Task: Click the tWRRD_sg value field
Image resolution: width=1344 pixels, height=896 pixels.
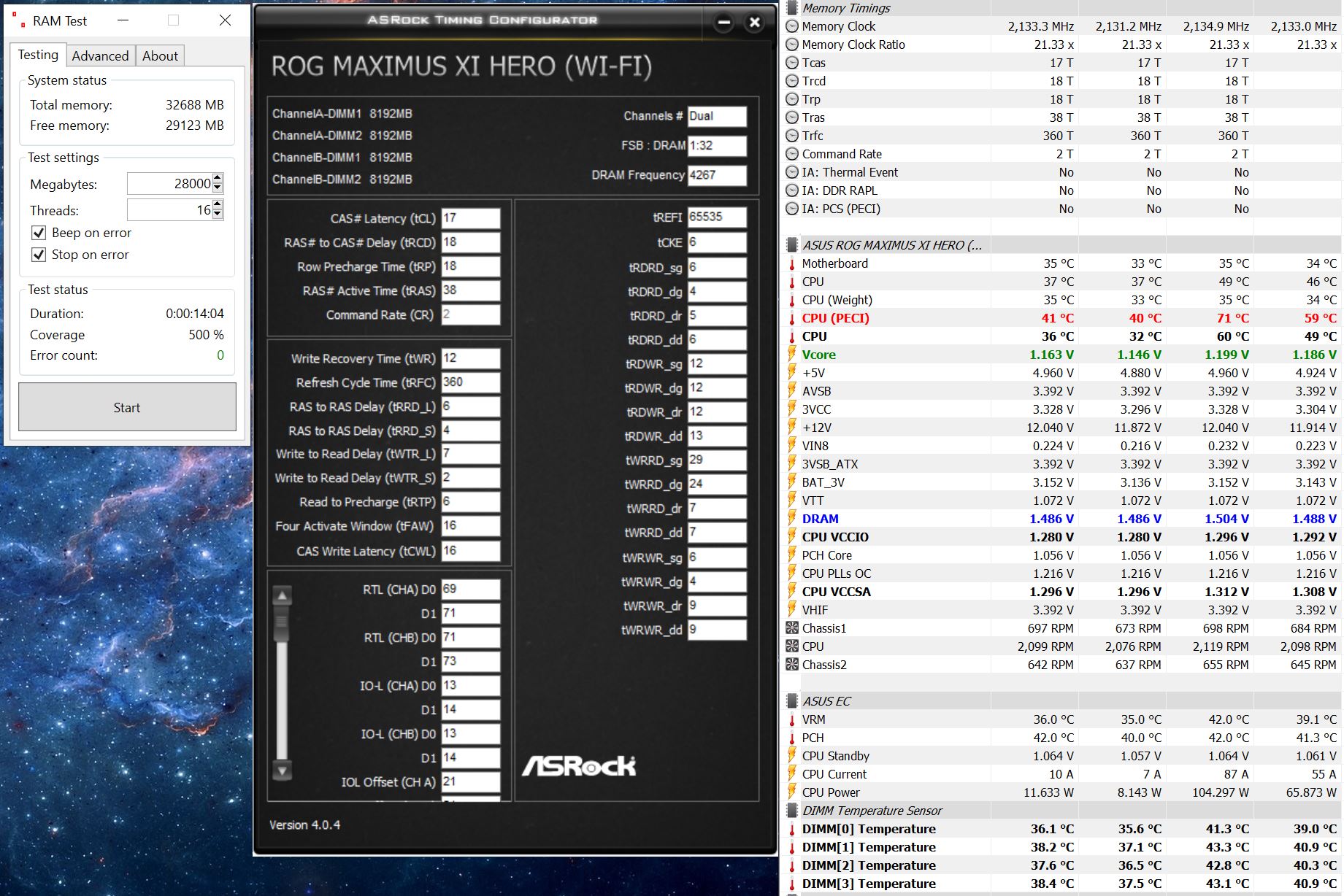Action: click(717, 460)
